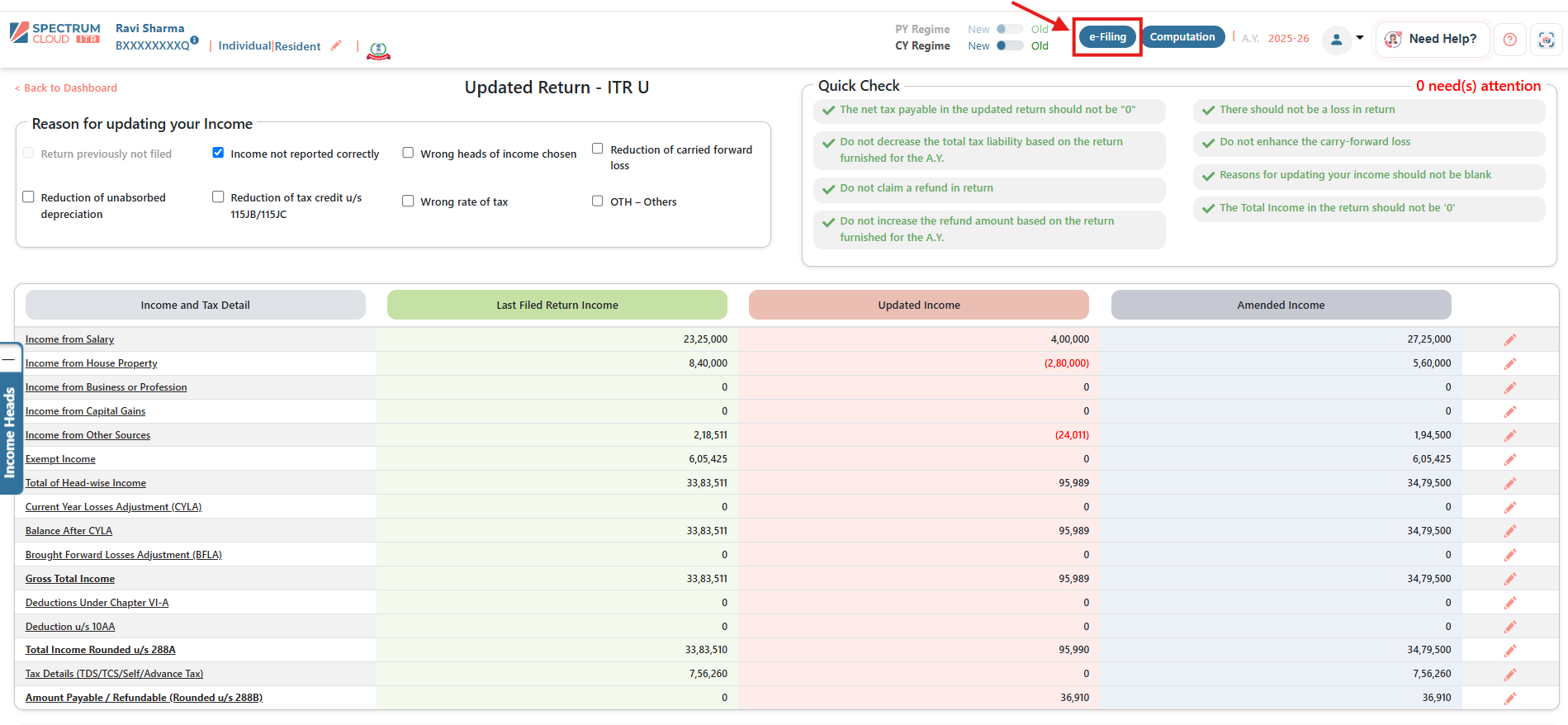Edit Income from Salary row pencil
Screen dimensions: 1568x725
point(1509,340)
